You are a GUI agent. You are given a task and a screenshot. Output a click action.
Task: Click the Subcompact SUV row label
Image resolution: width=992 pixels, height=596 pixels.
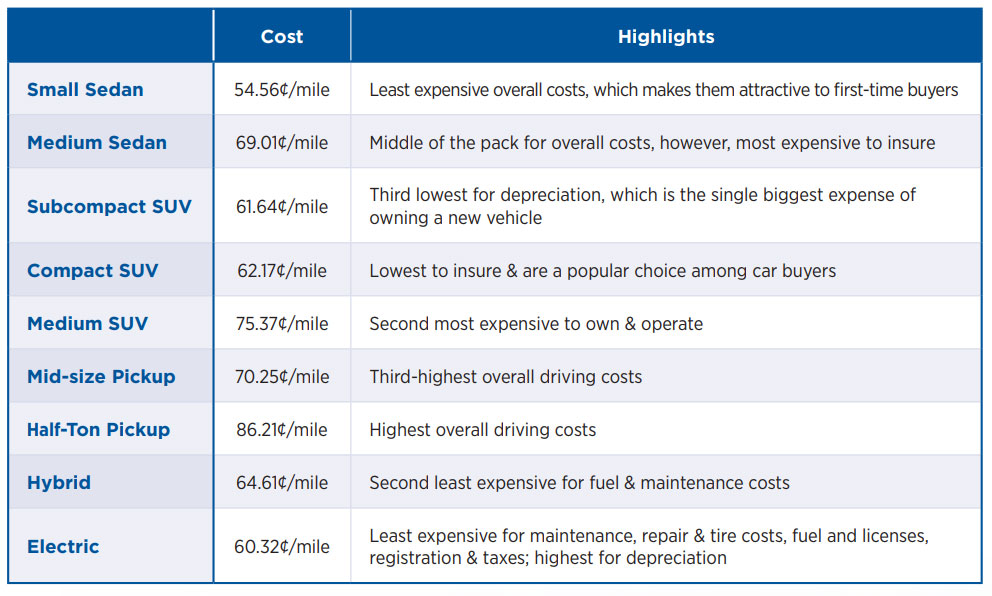coord(109,207)
